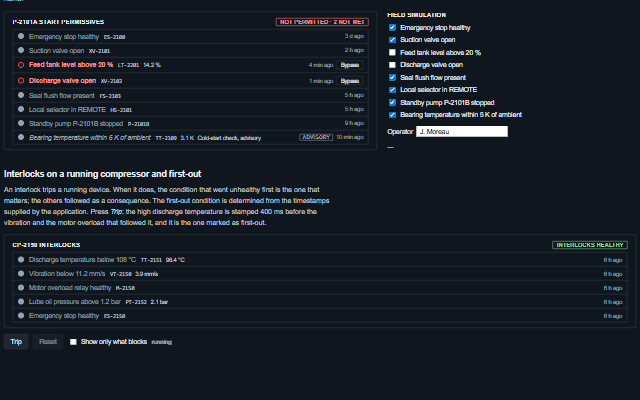This screenshot has height=400, width=640.
Task: Click 'Discharge valve open' red permissive text
Action: point(62,81)
